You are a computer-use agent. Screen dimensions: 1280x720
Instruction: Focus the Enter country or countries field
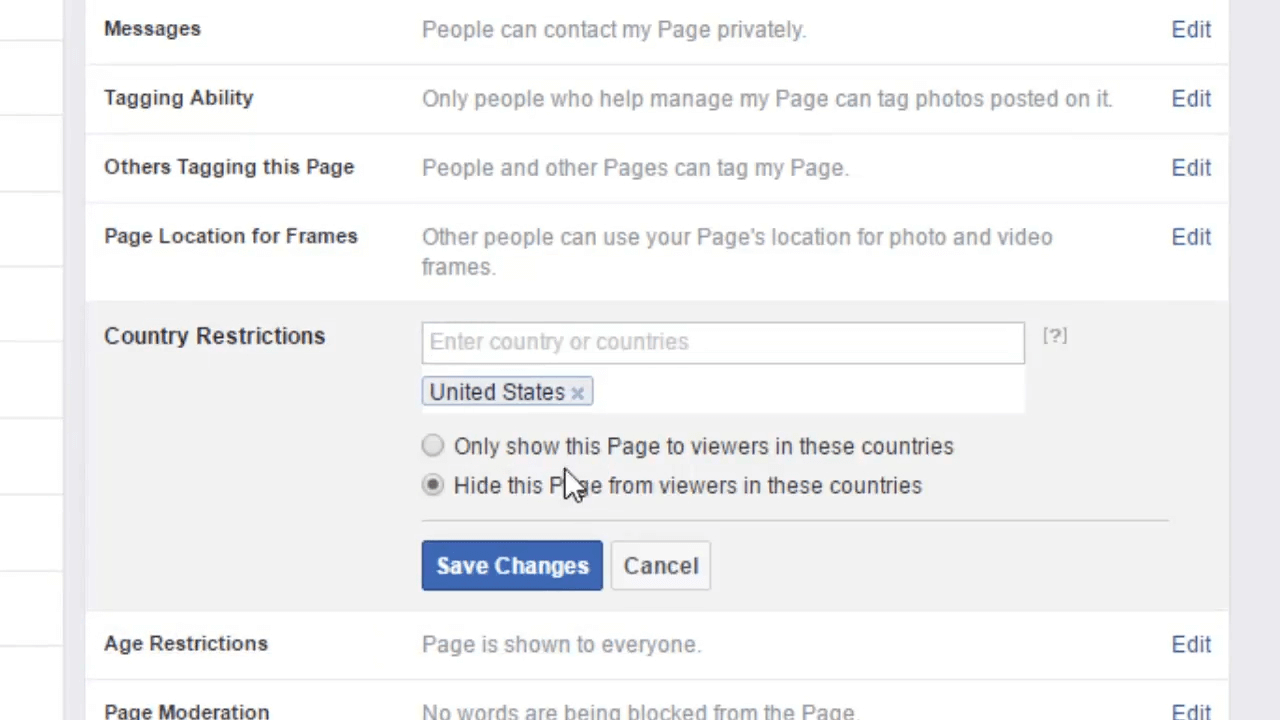coord(723,342)
